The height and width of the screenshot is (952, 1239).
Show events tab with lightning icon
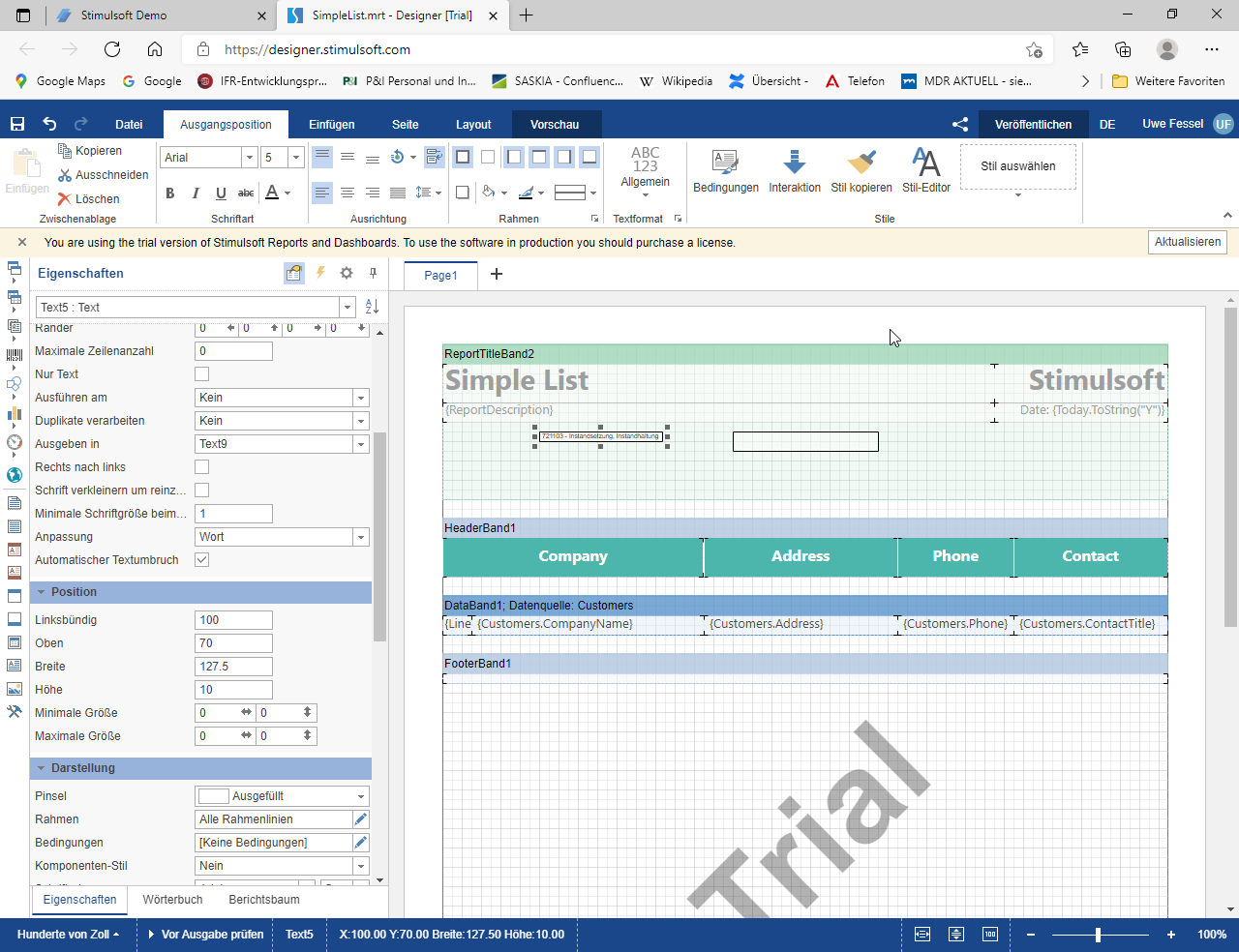320,274
